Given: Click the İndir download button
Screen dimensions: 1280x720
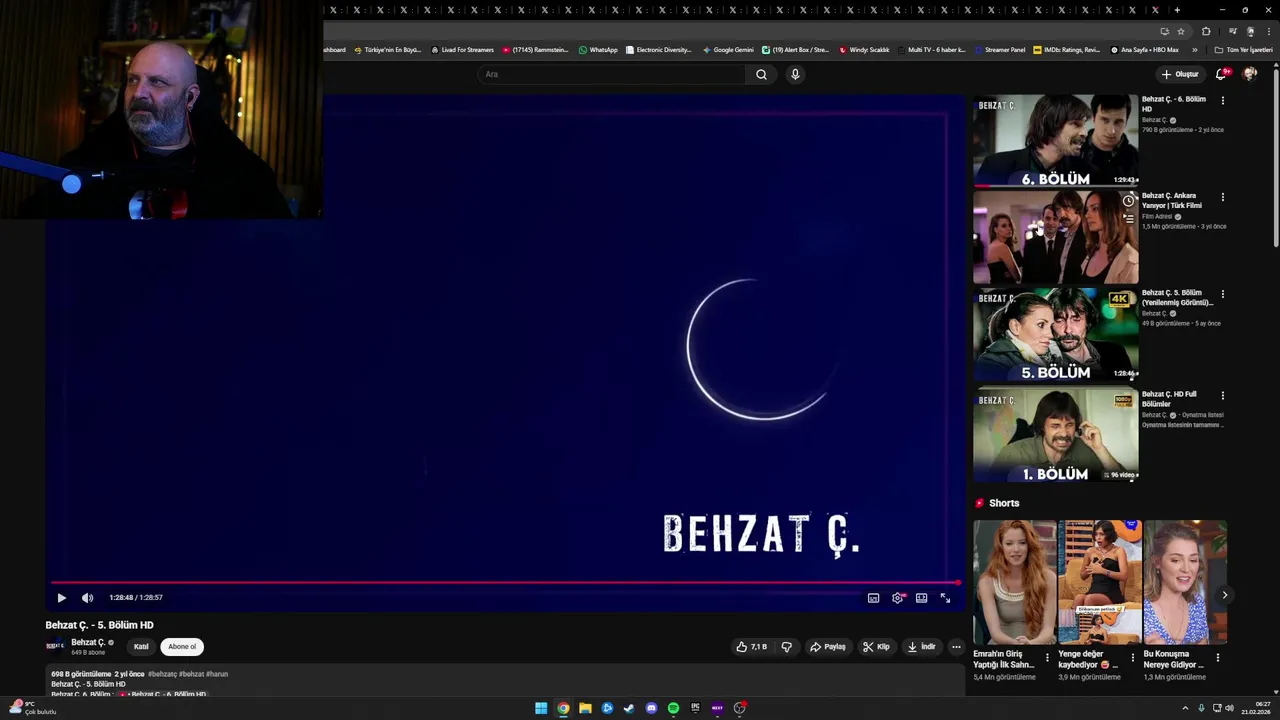Looking at the screenshot, I should coord(921,647).
